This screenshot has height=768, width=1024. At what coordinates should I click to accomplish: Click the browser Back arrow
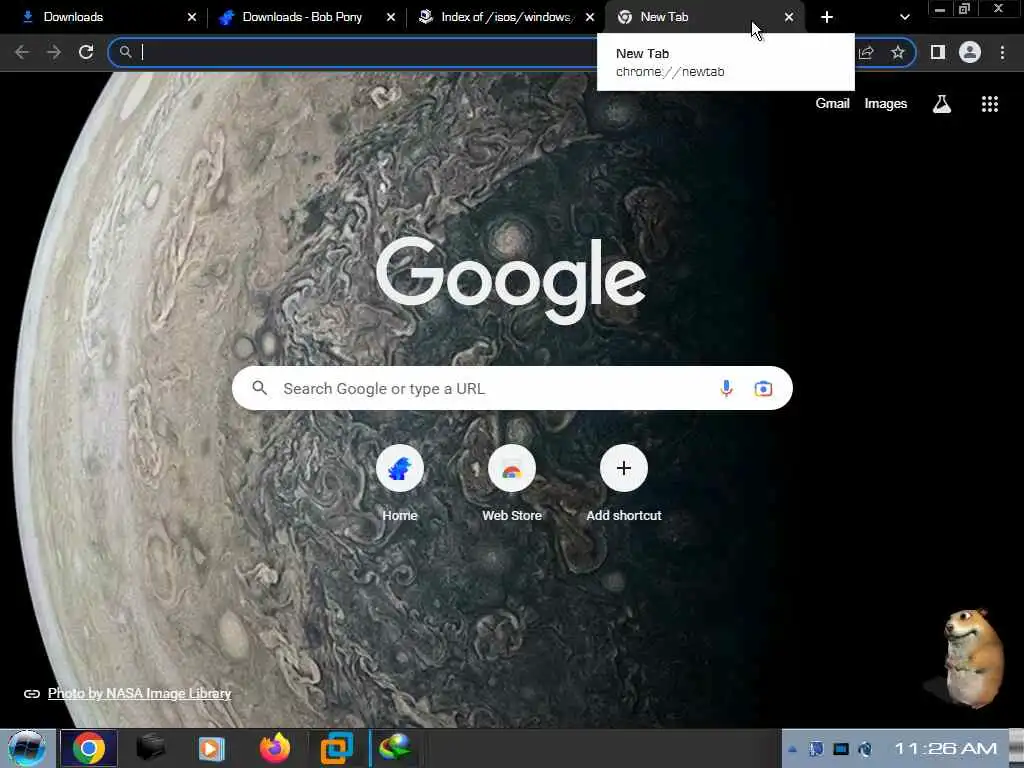point(22,52)
